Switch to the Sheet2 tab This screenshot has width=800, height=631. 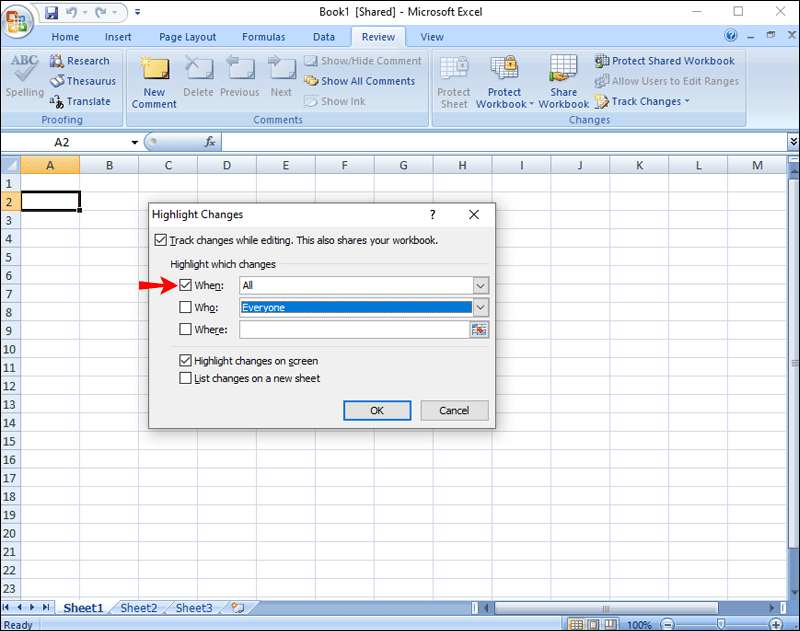(x=138, y=608)
